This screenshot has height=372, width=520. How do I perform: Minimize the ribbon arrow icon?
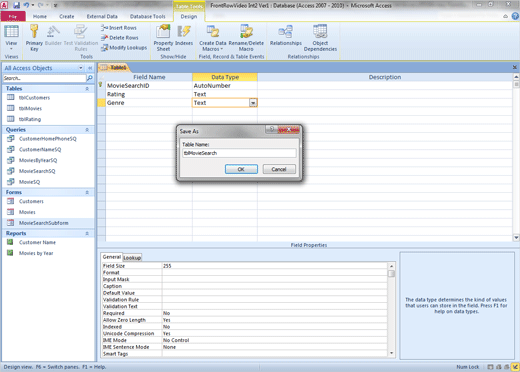[x=506, y=16]
